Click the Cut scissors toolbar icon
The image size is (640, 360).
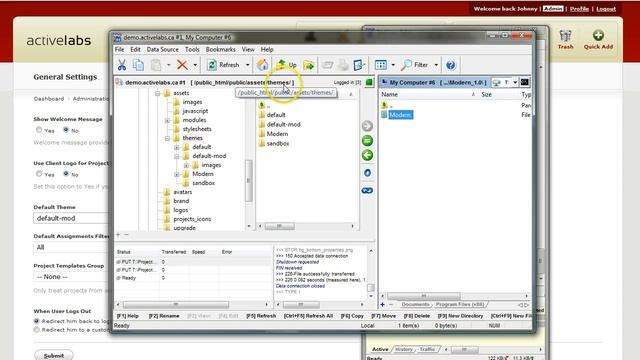122,65
